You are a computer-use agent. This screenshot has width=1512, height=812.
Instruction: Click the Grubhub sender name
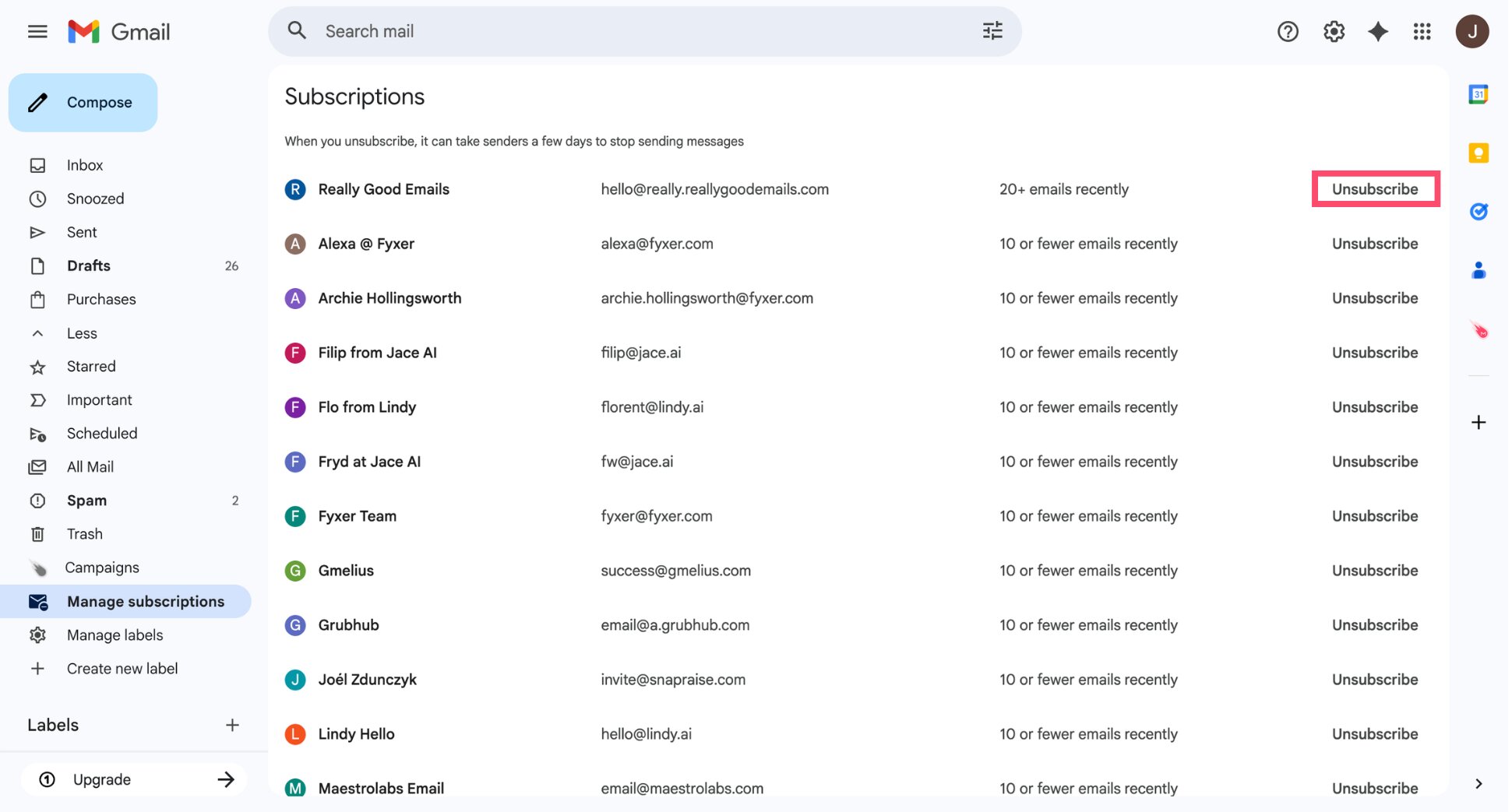348,625
